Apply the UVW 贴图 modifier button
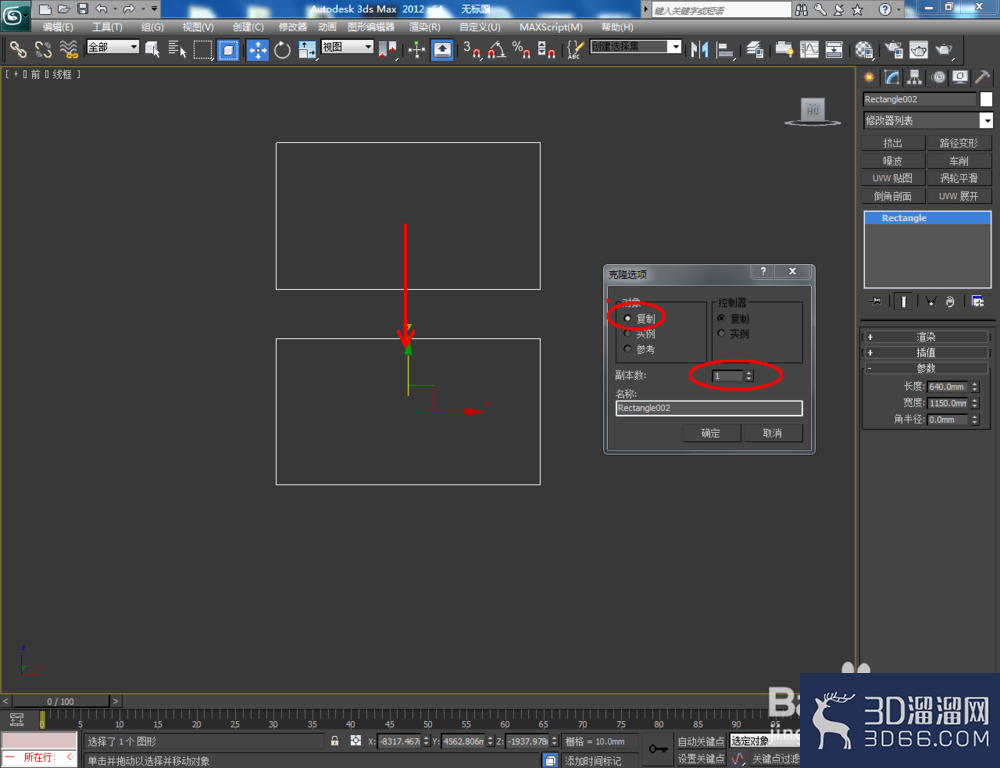Viewport: 1000px width, 768px height. [x=893, y=178]
